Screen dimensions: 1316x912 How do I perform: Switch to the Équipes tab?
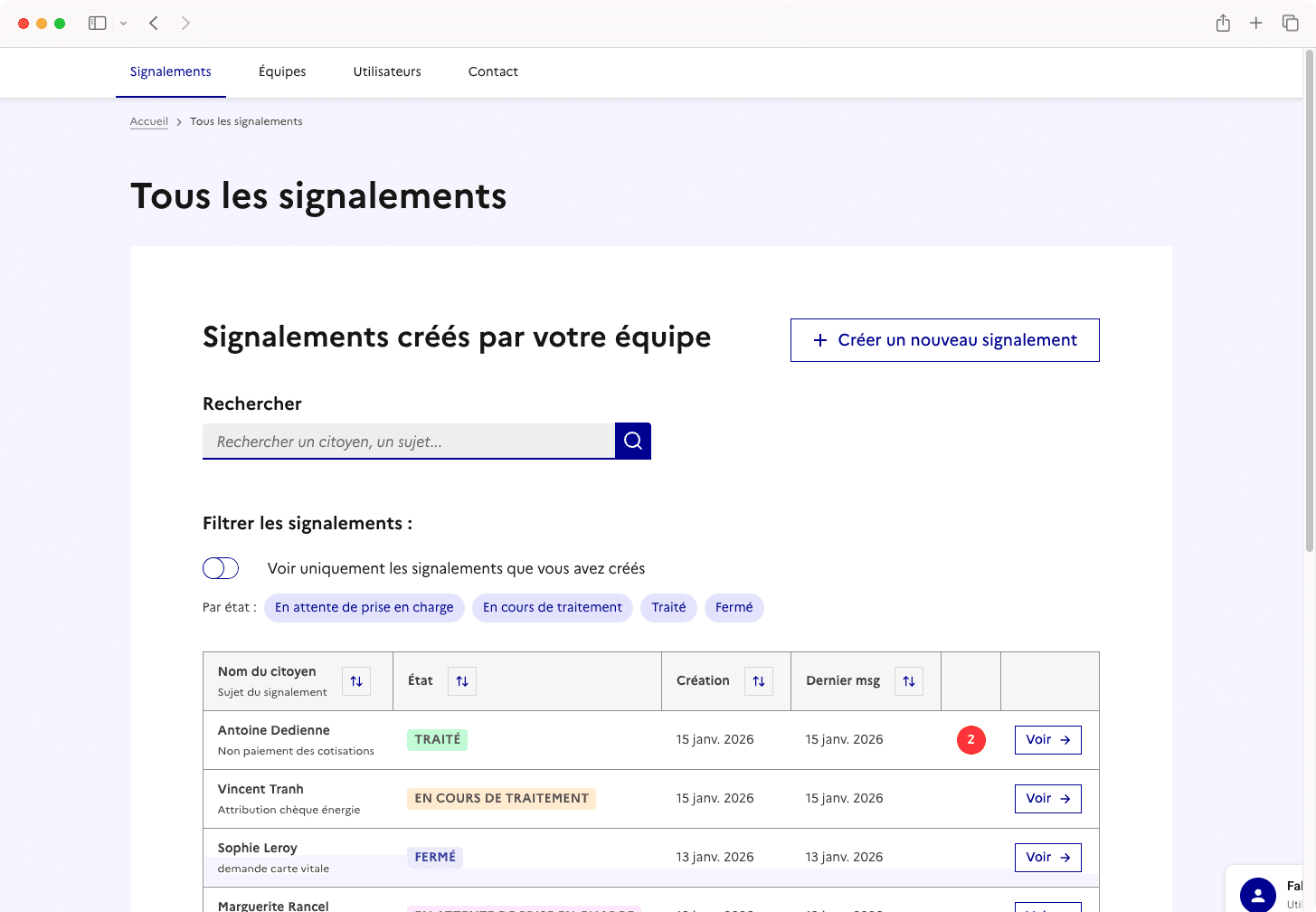point(281,71)
